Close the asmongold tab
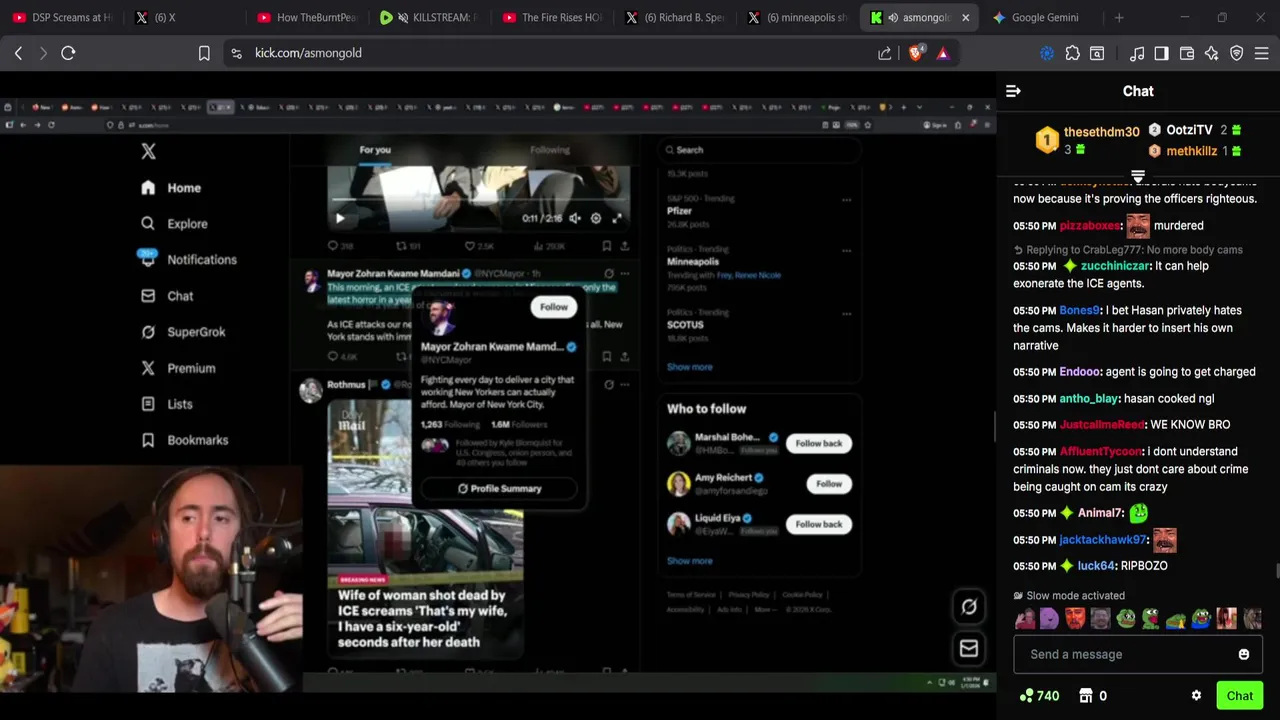The height and width of the screenshot is (720, 1280). click(965, 17)
